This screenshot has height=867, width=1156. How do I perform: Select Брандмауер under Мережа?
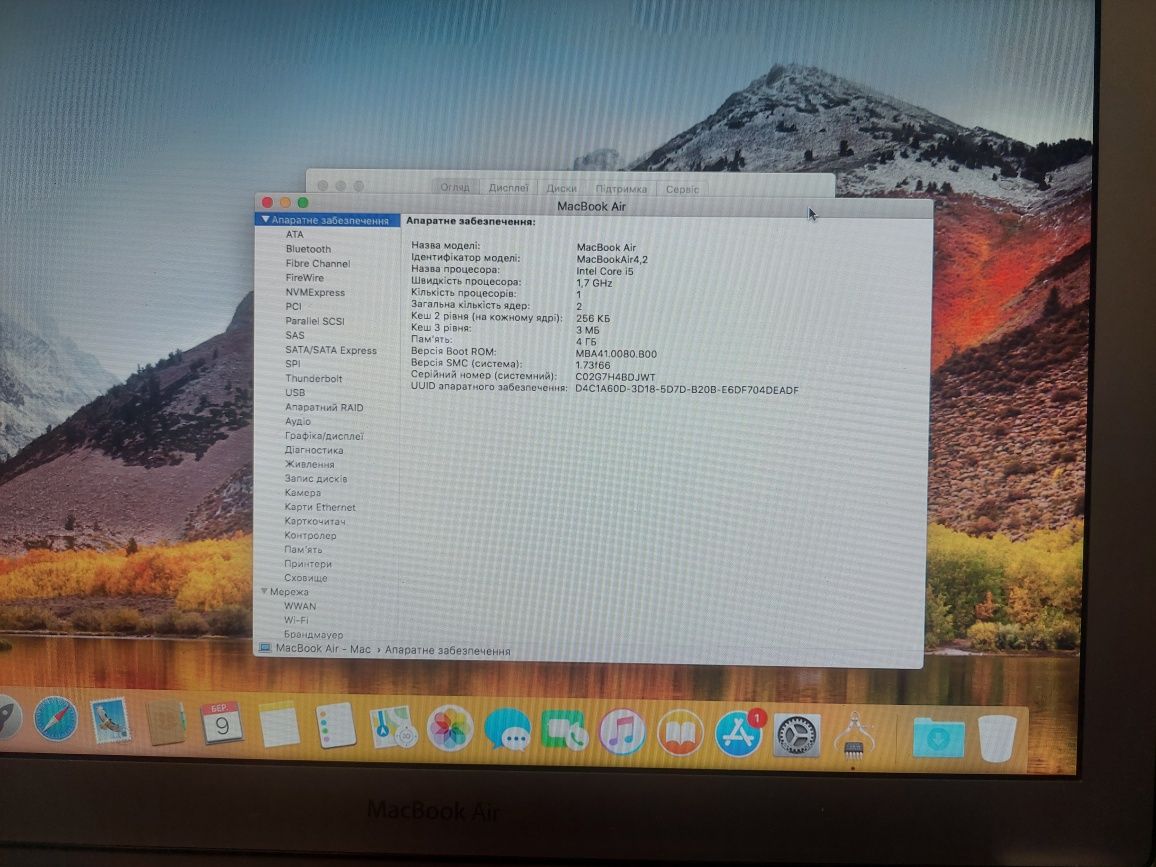(x=313, y=634)
